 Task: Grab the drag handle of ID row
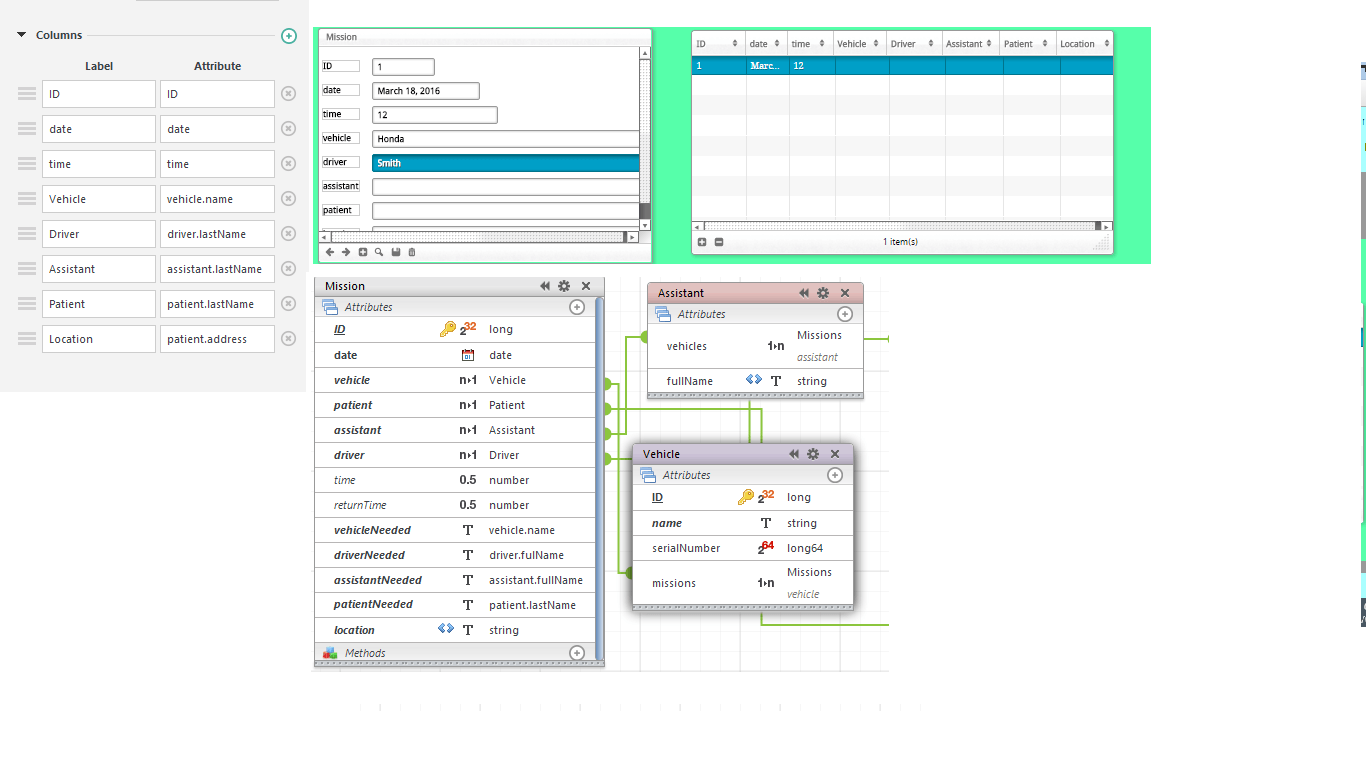coord(27,94)
